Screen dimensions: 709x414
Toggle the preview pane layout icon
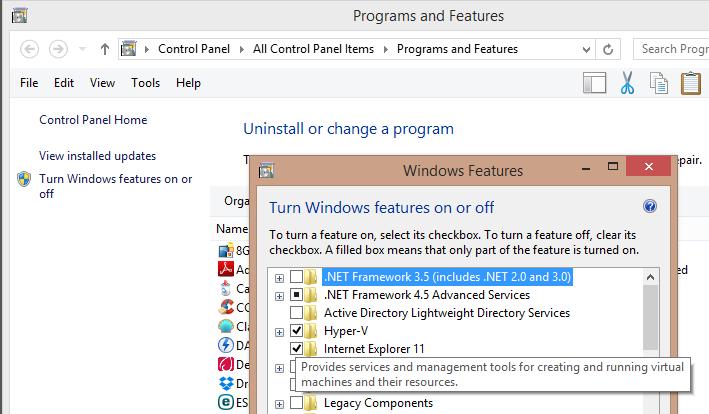[595, 83]
